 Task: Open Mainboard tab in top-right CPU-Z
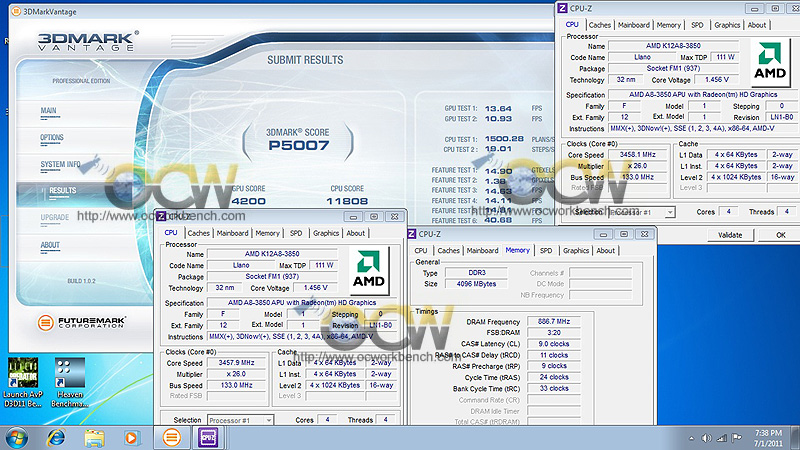click(634, 25)
